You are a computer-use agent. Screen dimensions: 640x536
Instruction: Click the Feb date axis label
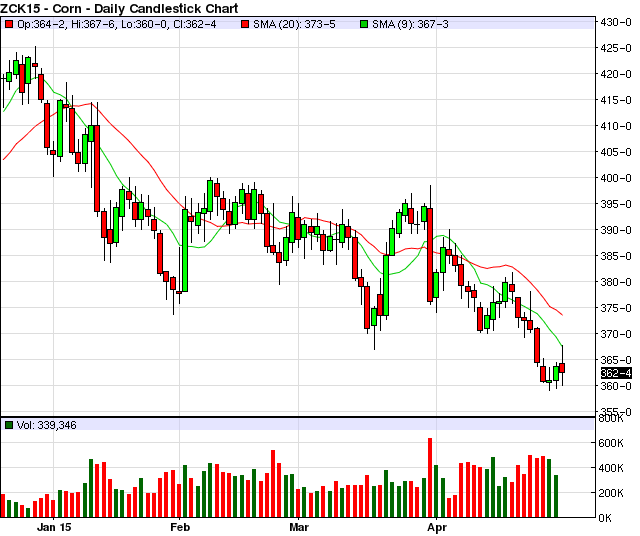[180, 527]
